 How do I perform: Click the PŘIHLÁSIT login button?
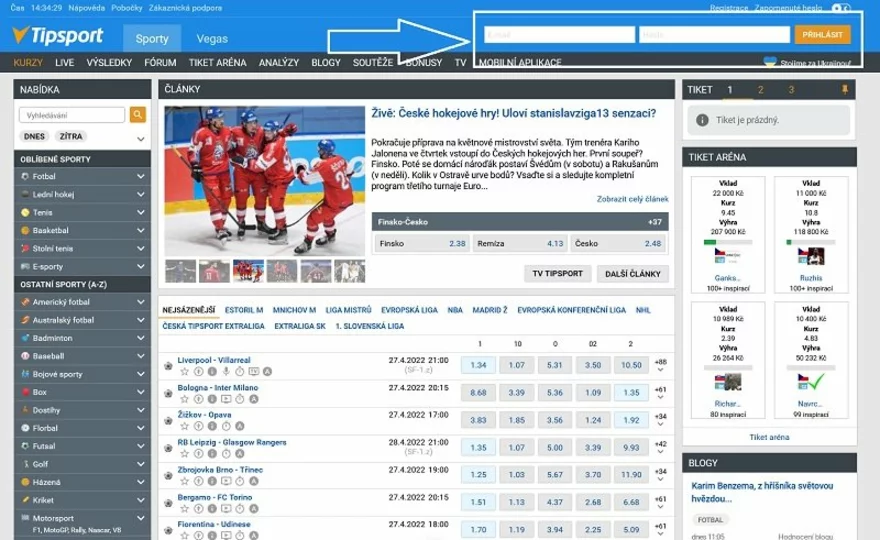822,34
